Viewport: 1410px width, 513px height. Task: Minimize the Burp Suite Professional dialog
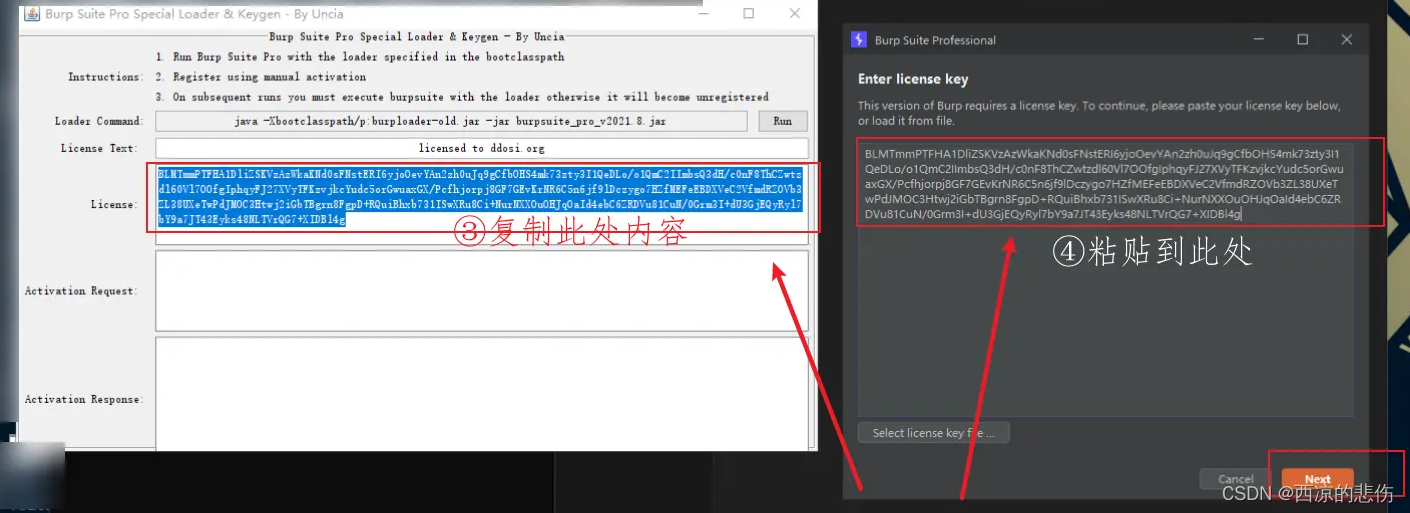[x=1258, y=39]
